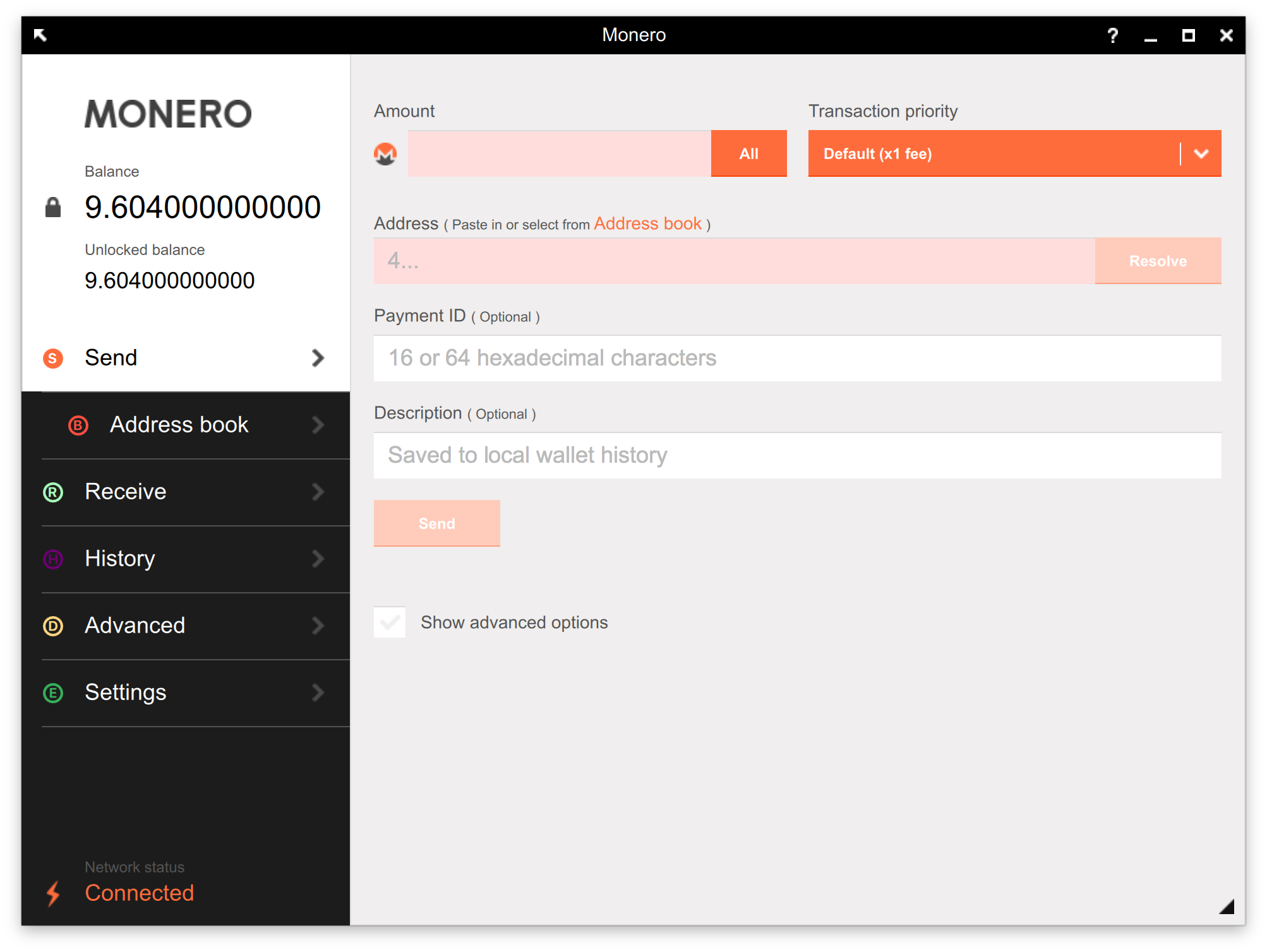Click the network status lightning bolt icon
The height and width of the screenshot is (952, 1267).
tap(53, 893)
